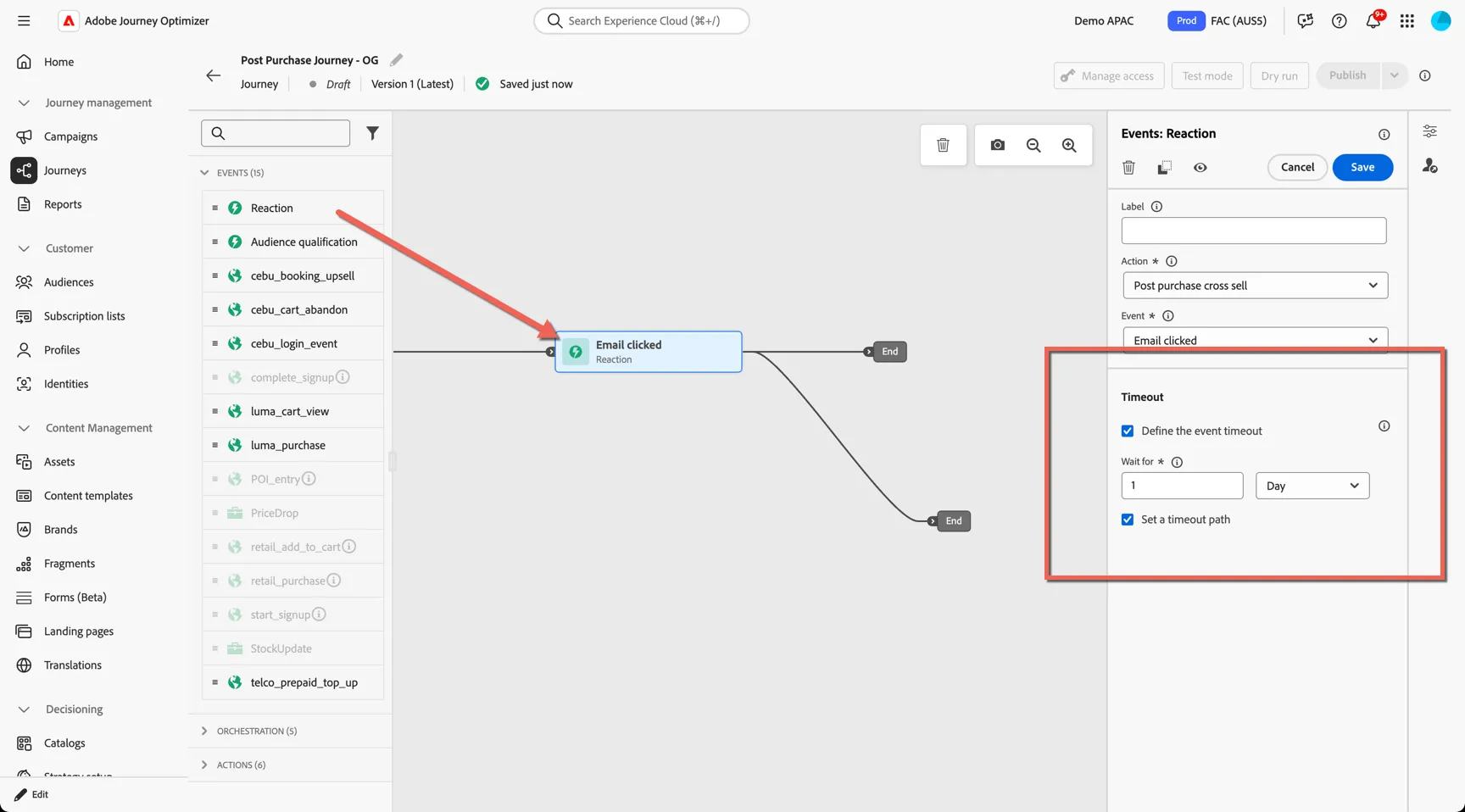
Task: Take canvas screenshot with camera icon
Action: [998, 145]
